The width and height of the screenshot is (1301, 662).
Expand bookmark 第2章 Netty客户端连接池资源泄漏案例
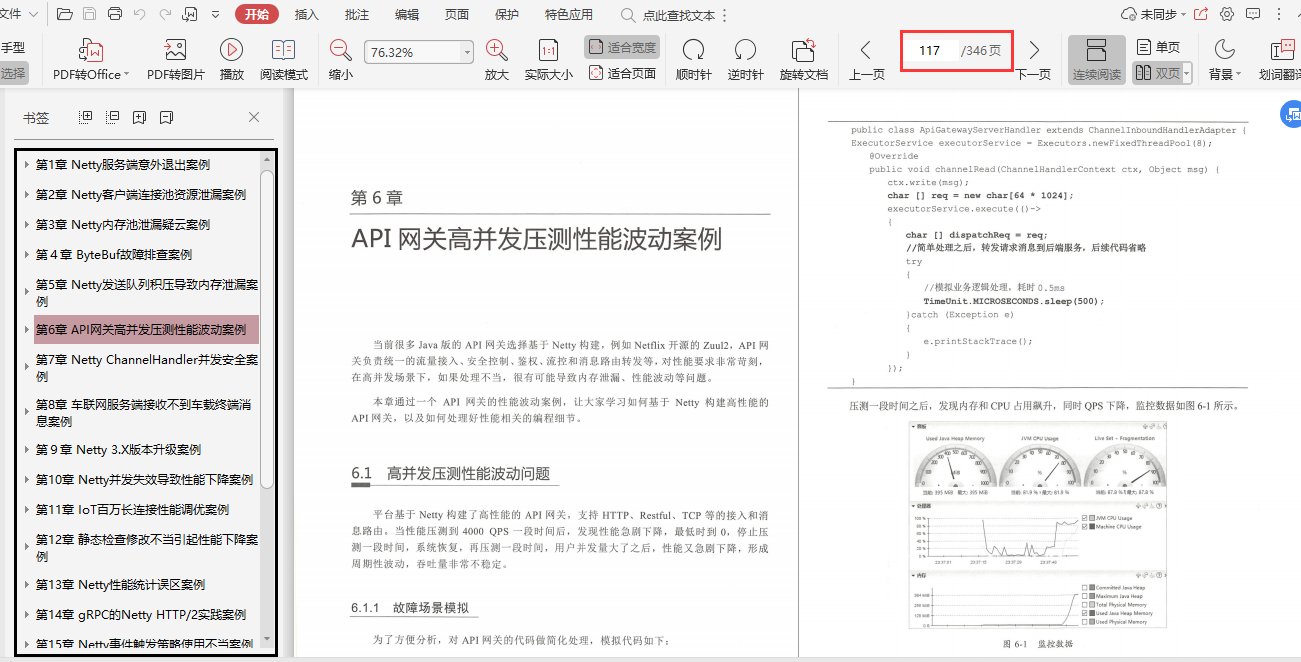click(27, 195)
